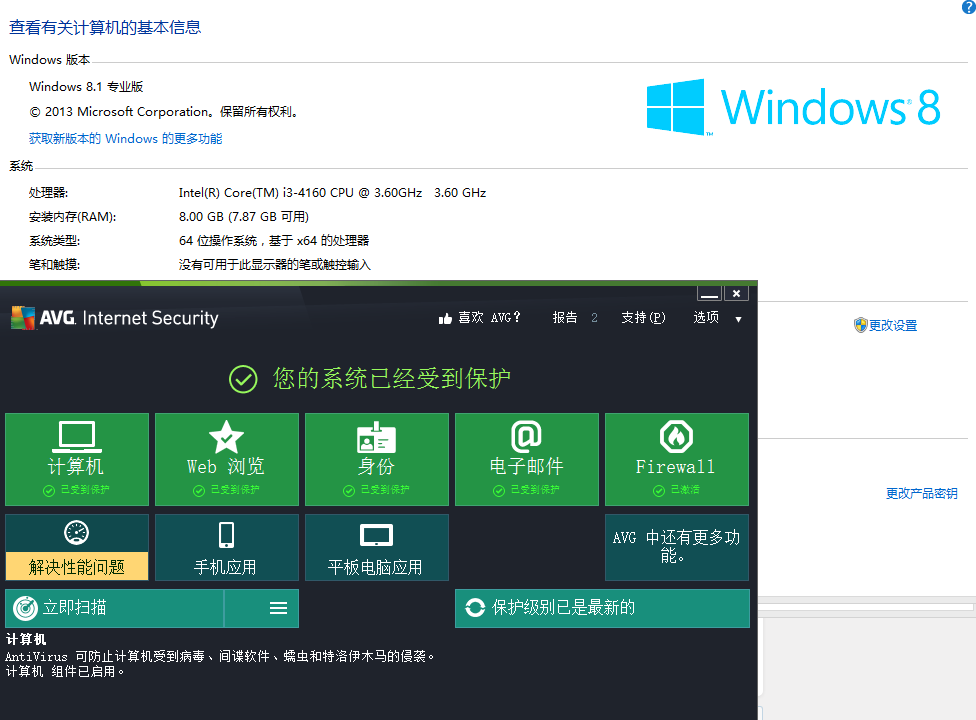Open the 报告 menu
The height and width of the screenshot is (720, 976).
pos(565,317)
